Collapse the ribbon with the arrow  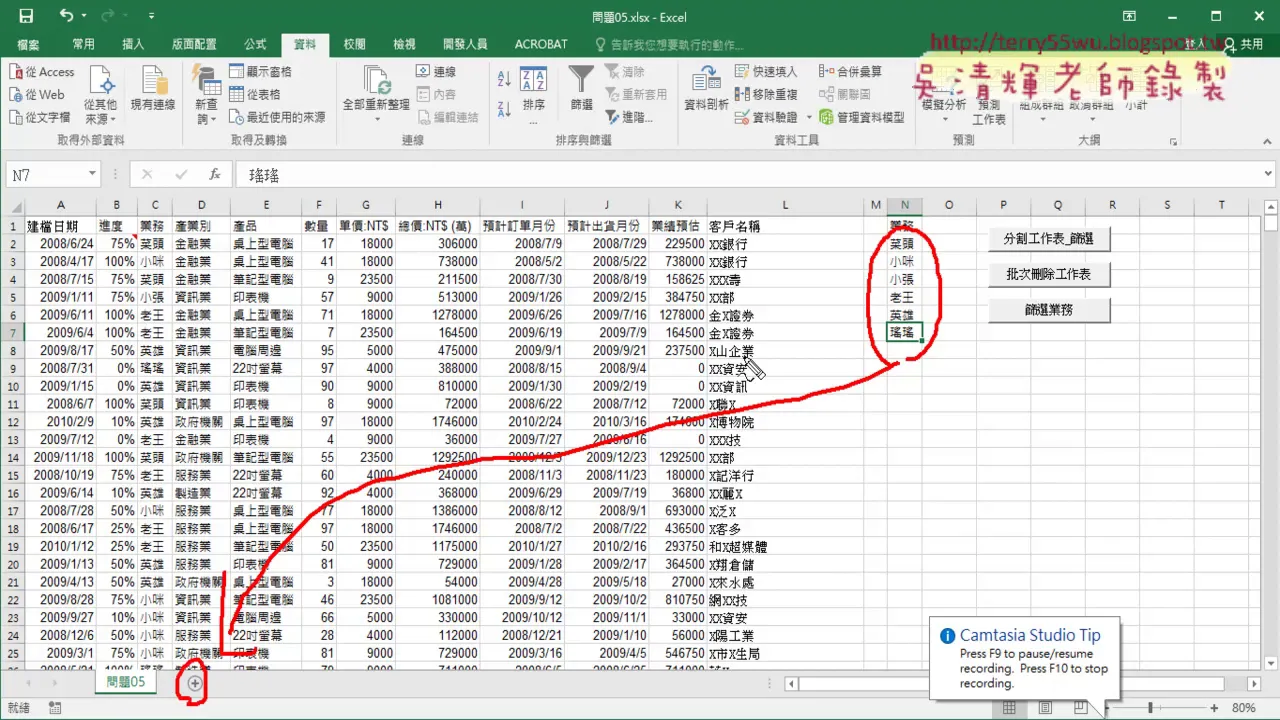coord(1265,143)
